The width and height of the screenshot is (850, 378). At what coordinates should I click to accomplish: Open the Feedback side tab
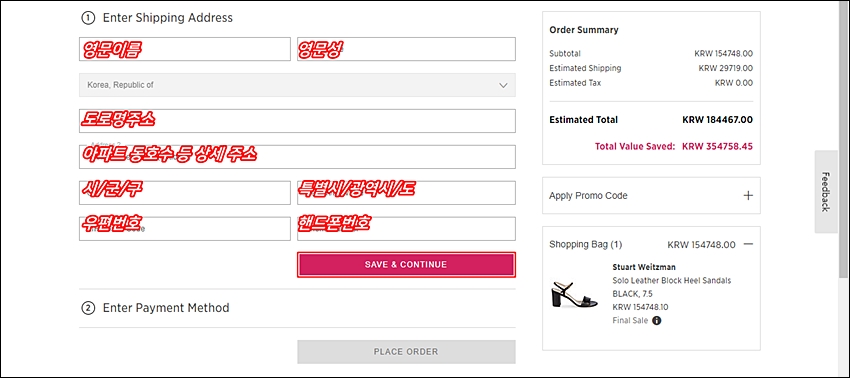[826, 191]
